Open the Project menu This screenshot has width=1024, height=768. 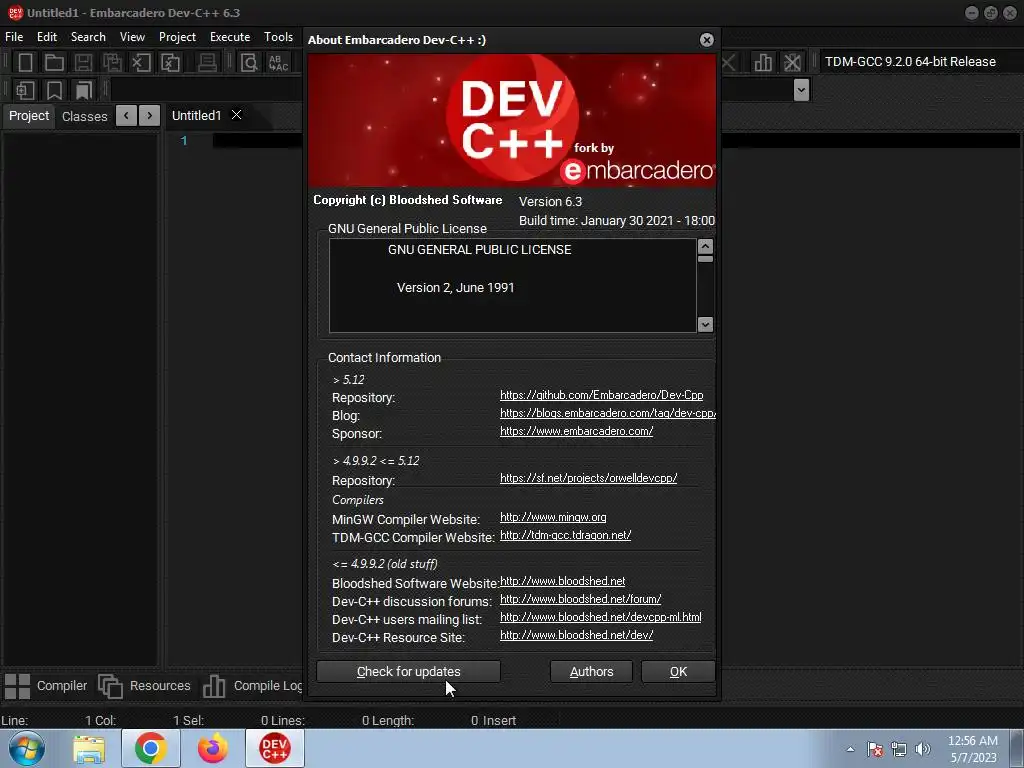tap(177, 37)
